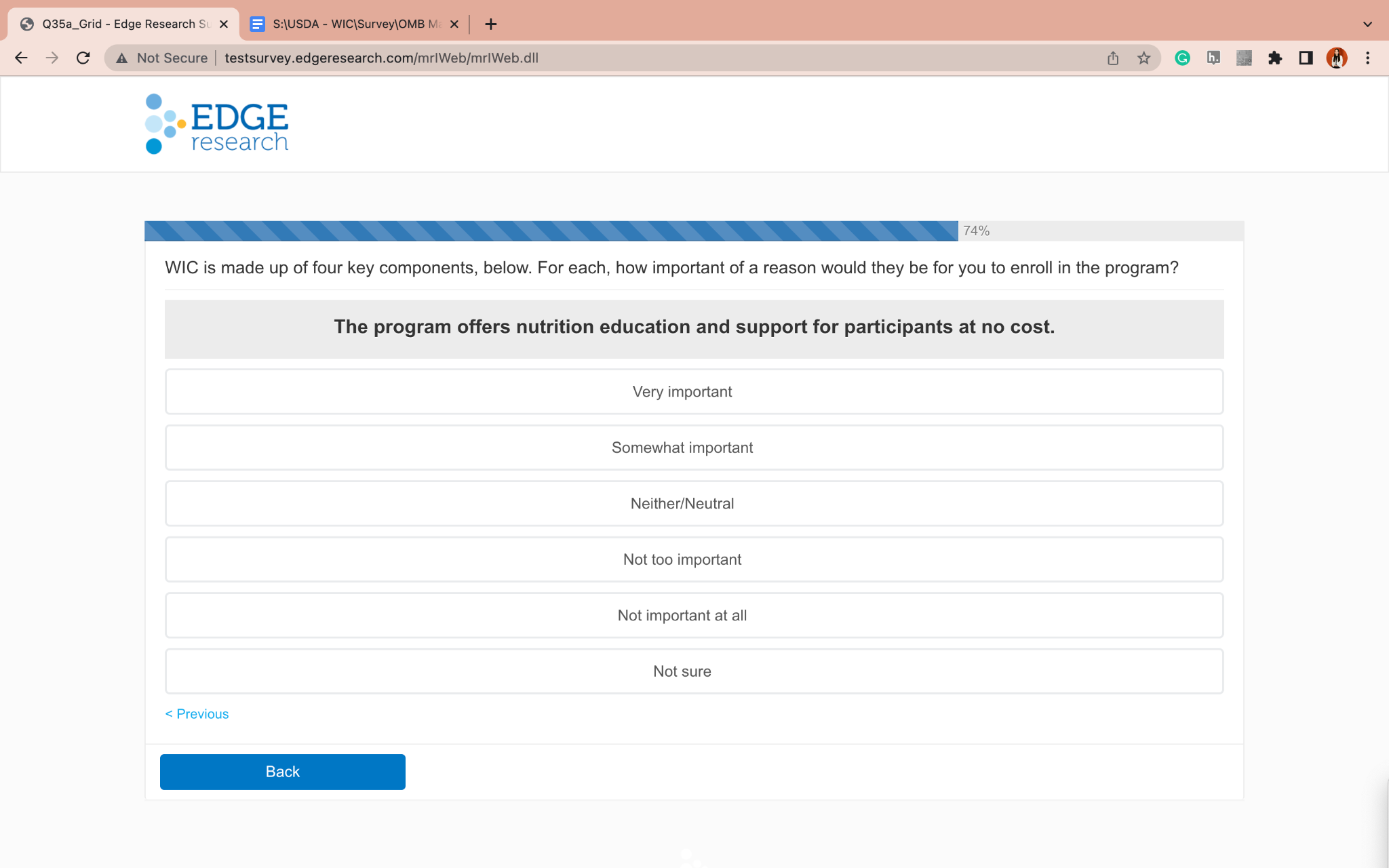Click the share page icon

click(1113, 58)
